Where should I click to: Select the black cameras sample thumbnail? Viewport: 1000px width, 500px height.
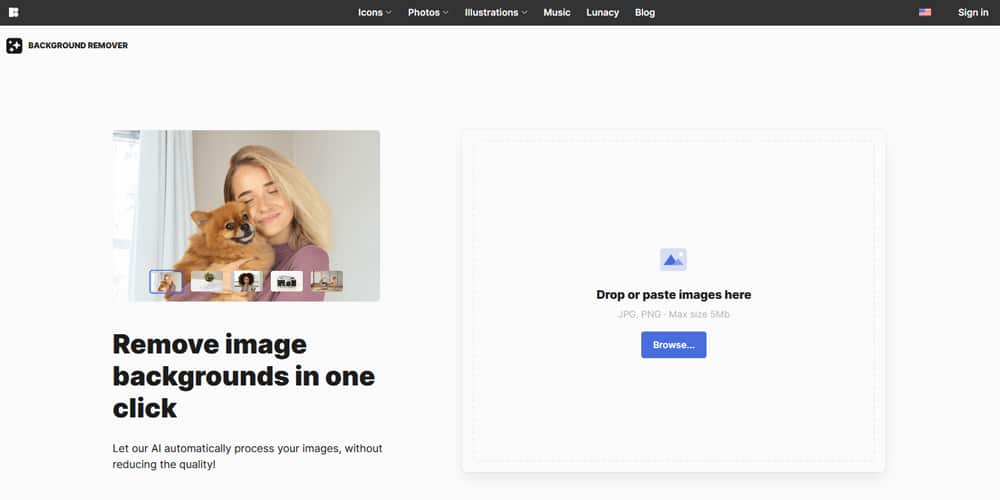coord(286,281)
